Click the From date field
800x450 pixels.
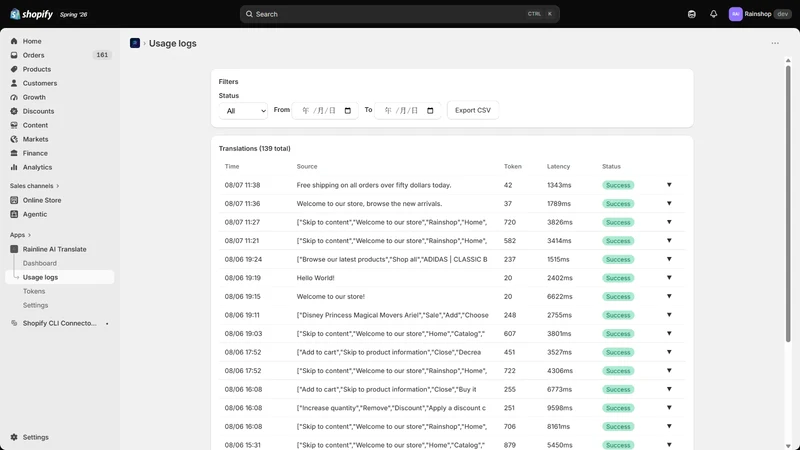325,111
